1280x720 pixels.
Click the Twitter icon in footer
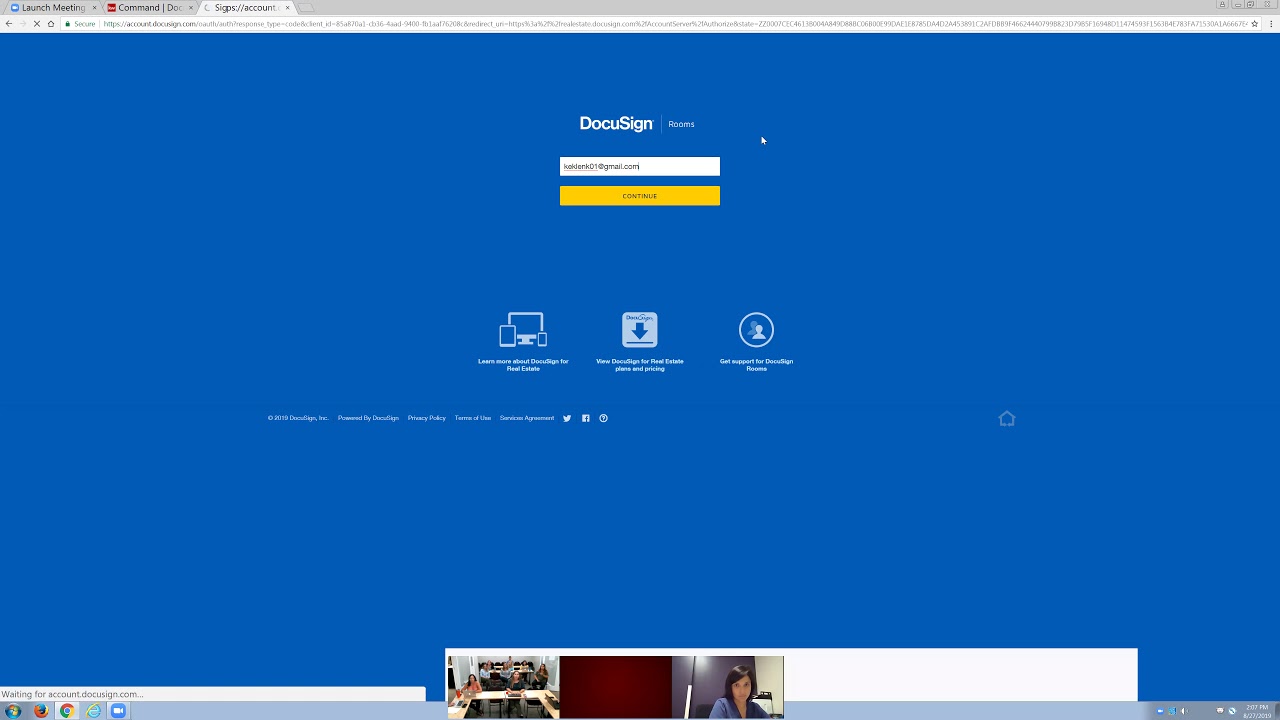[x=567, y=418]
